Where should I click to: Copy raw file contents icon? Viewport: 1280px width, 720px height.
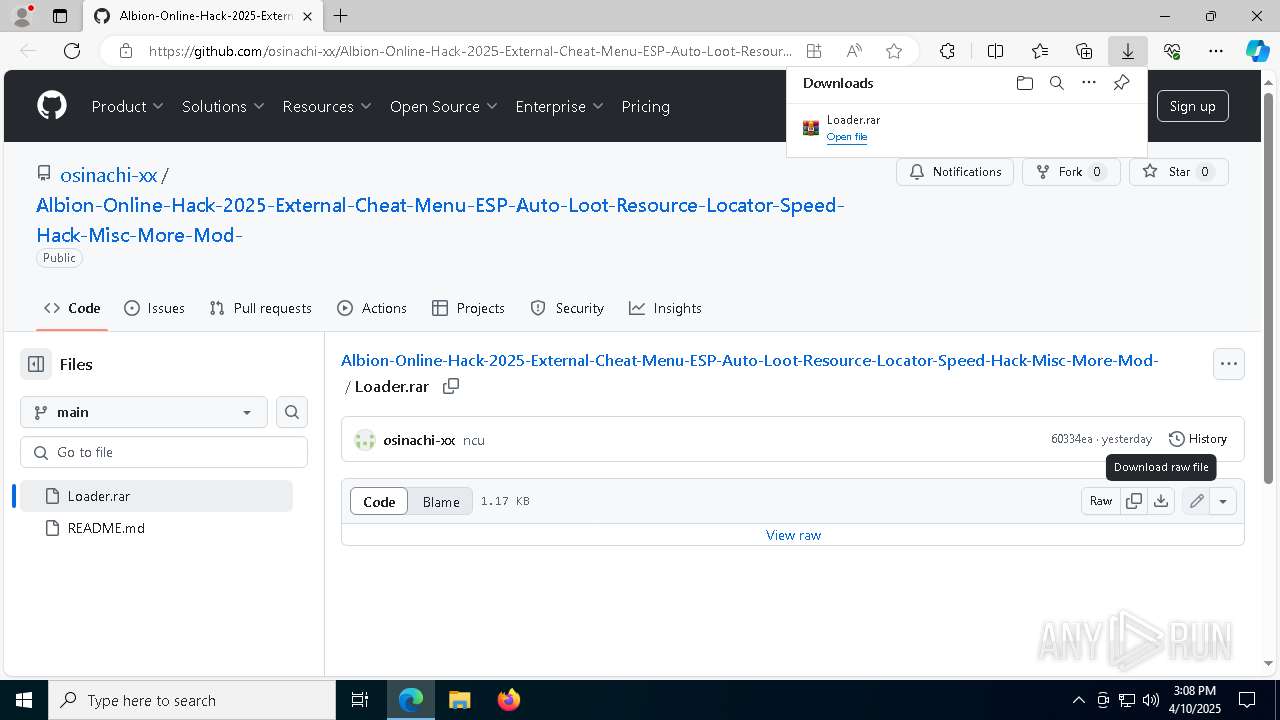click(1134, 501)
